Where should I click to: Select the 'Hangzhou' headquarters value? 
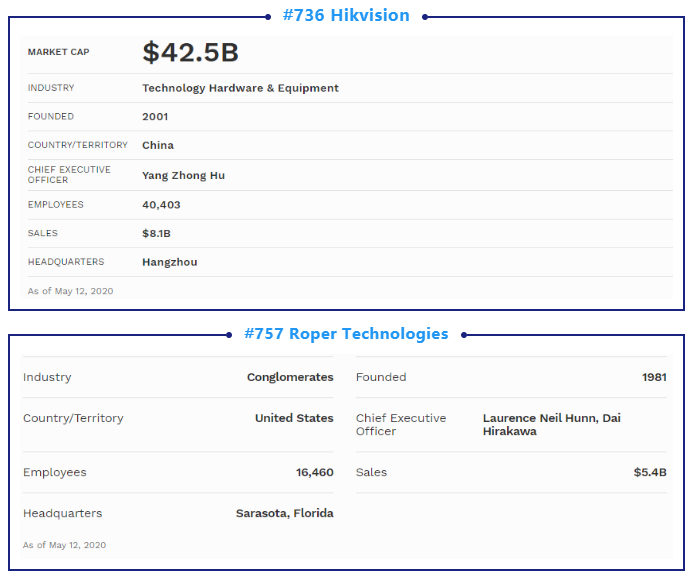(x=170, y=262)
